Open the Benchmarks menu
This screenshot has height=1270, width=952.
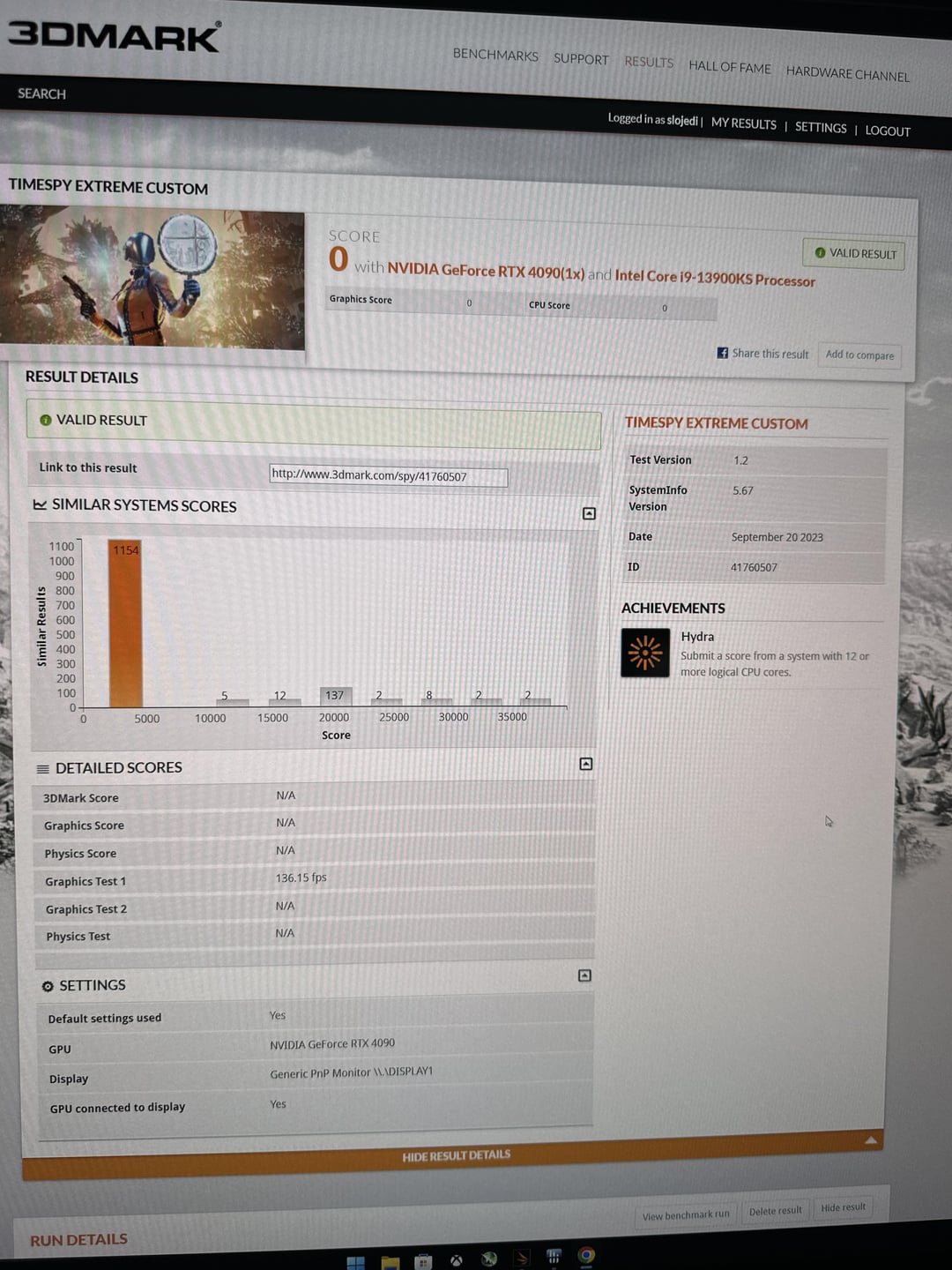coord(495,55)
